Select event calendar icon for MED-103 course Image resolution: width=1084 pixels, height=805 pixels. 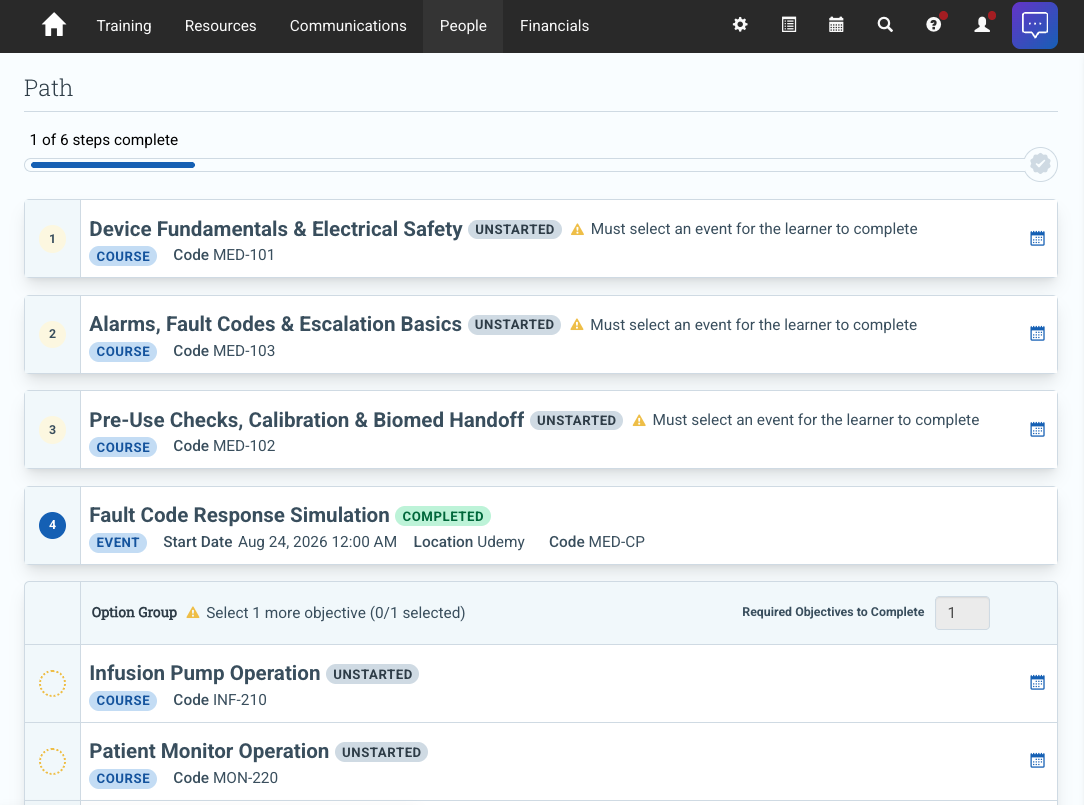[1037, 333]
